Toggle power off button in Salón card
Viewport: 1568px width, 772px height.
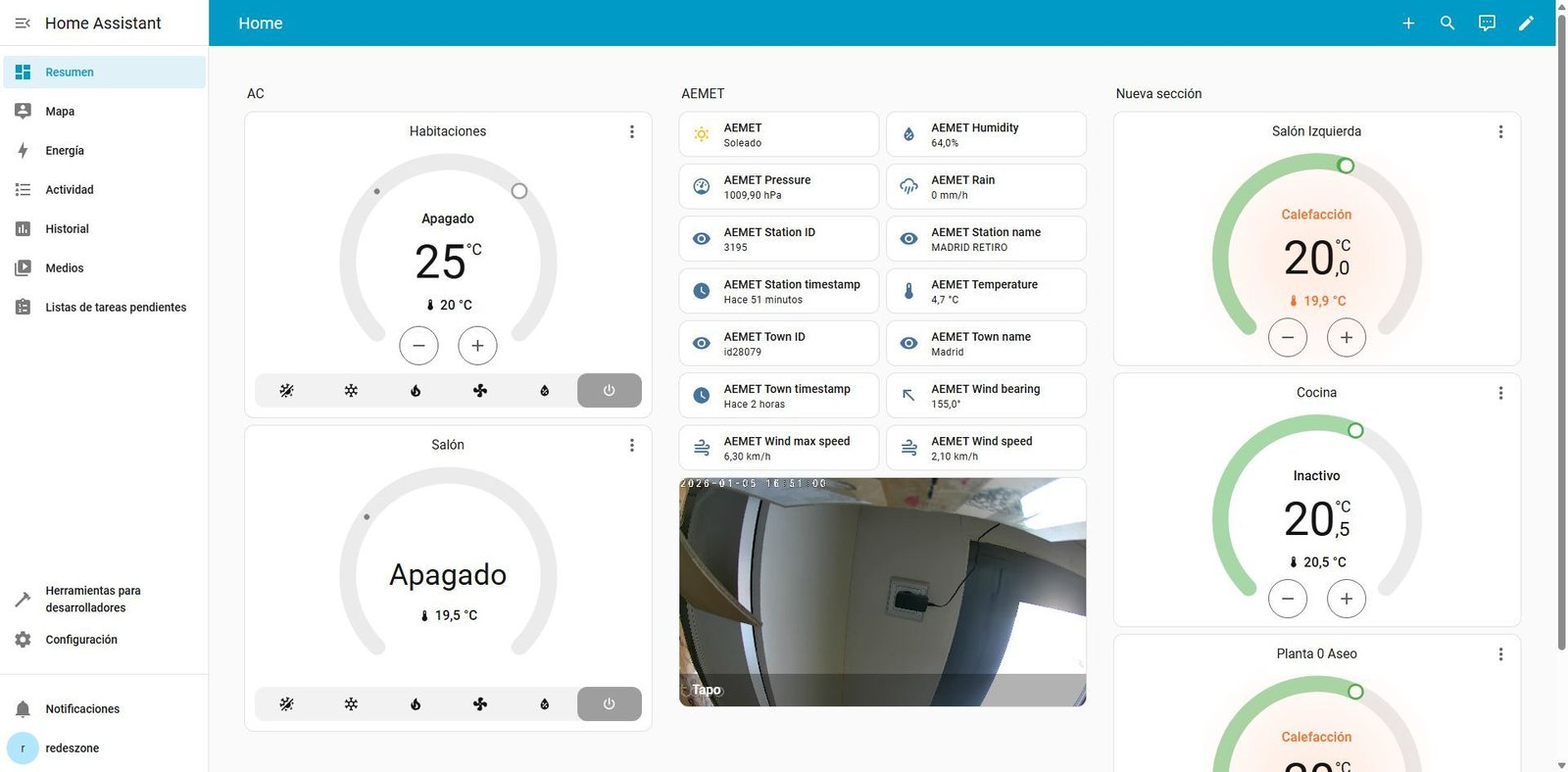point(609,703)
